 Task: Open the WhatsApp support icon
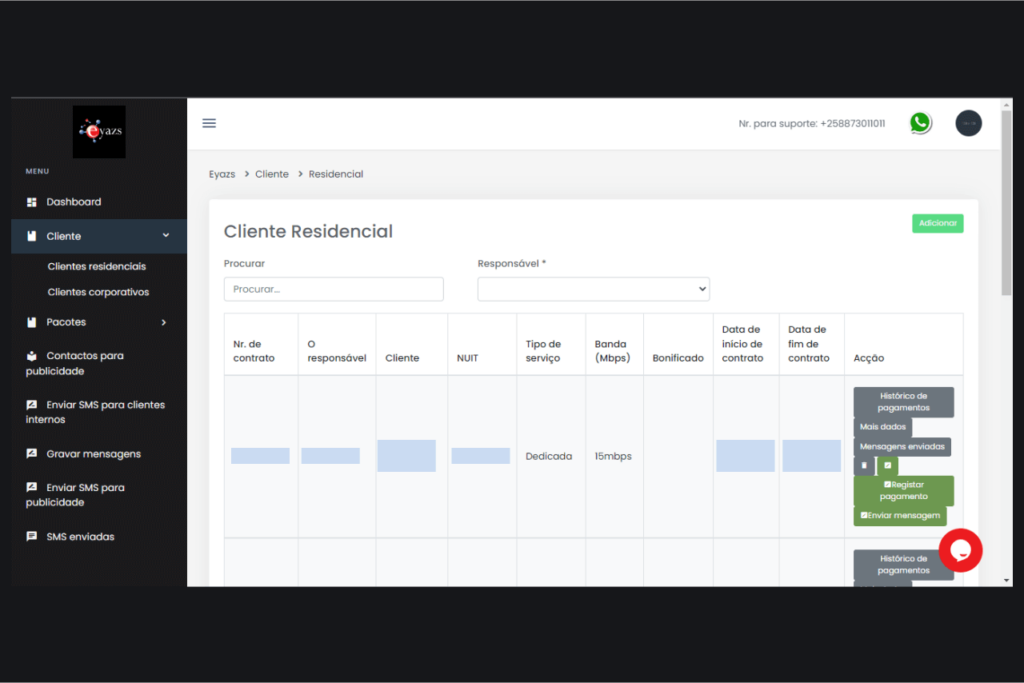pos(920,123)
